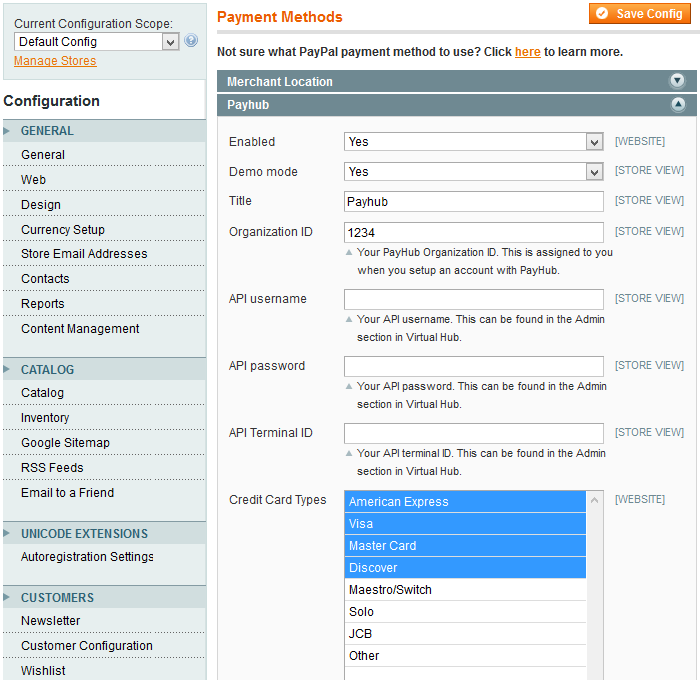
Task: Click the Organization ID input field
Action: tap(474, 233)
